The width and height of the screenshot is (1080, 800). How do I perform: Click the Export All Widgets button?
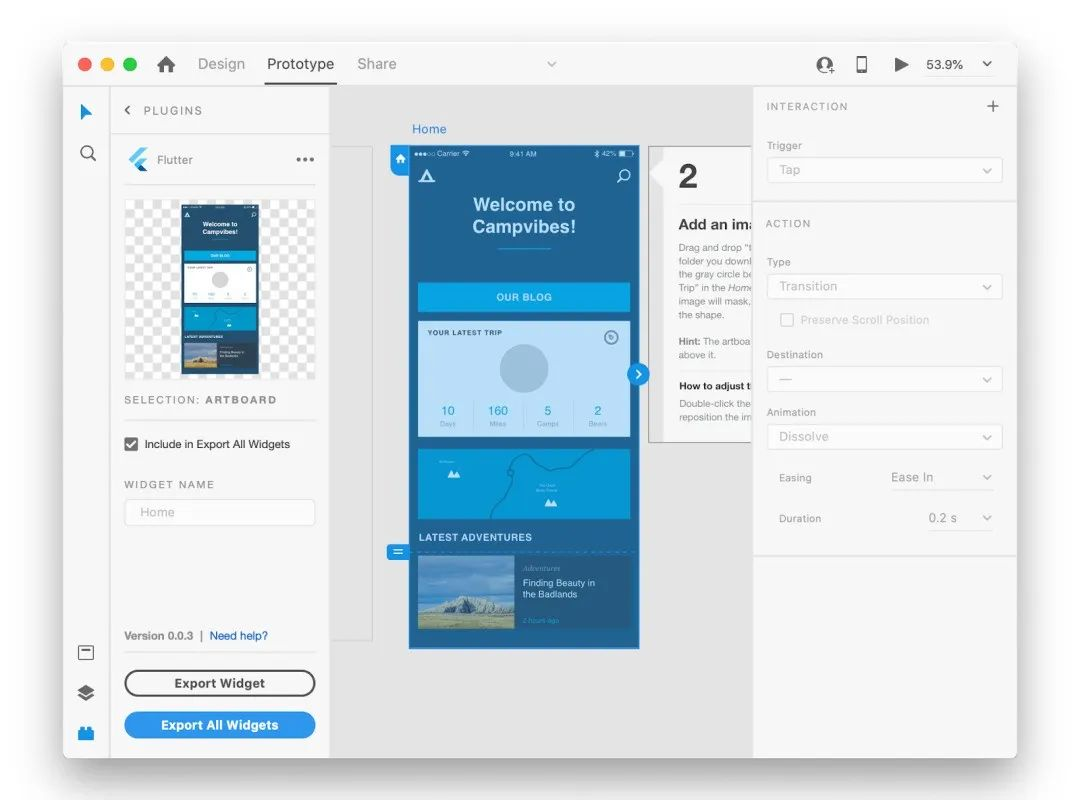[220, 725]
